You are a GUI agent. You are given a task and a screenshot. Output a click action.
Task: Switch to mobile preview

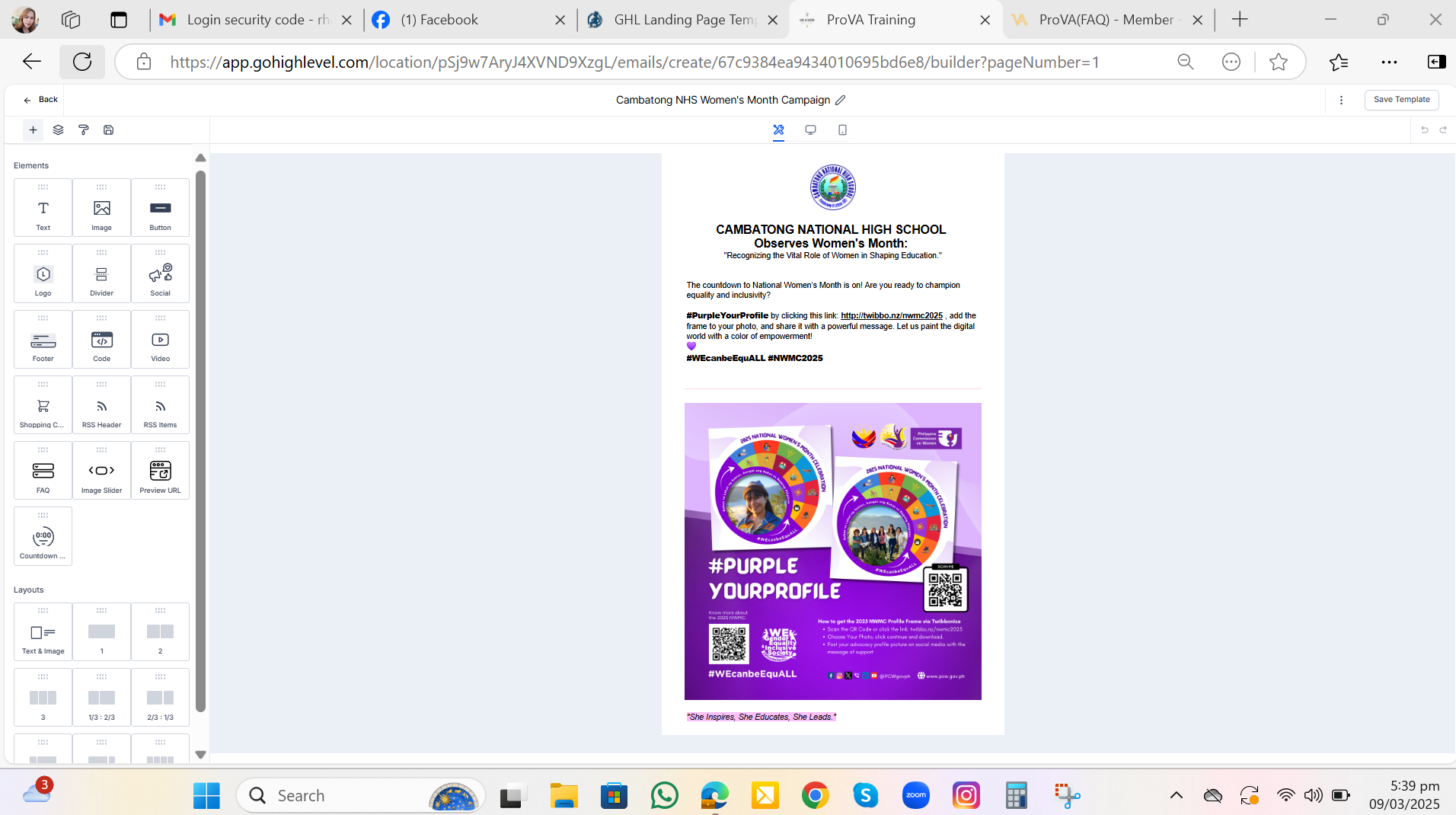pyautogui.click(x=842, y=130)
